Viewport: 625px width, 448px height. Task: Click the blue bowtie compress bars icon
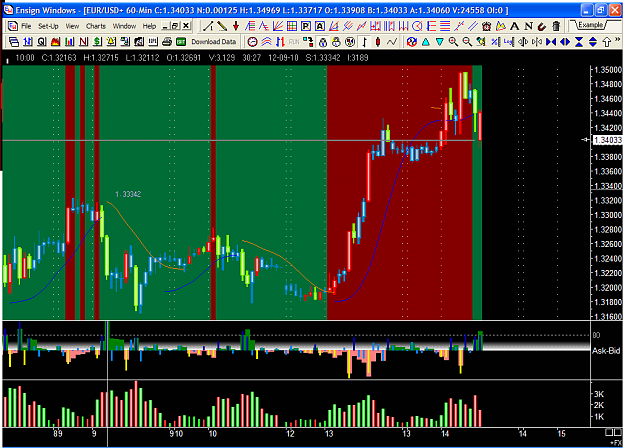coord(551,42)
